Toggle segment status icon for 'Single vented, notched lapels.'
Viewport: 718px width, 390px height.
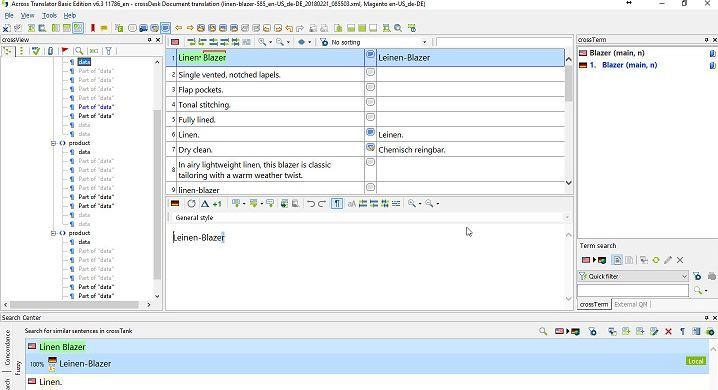tap(370, 72)
